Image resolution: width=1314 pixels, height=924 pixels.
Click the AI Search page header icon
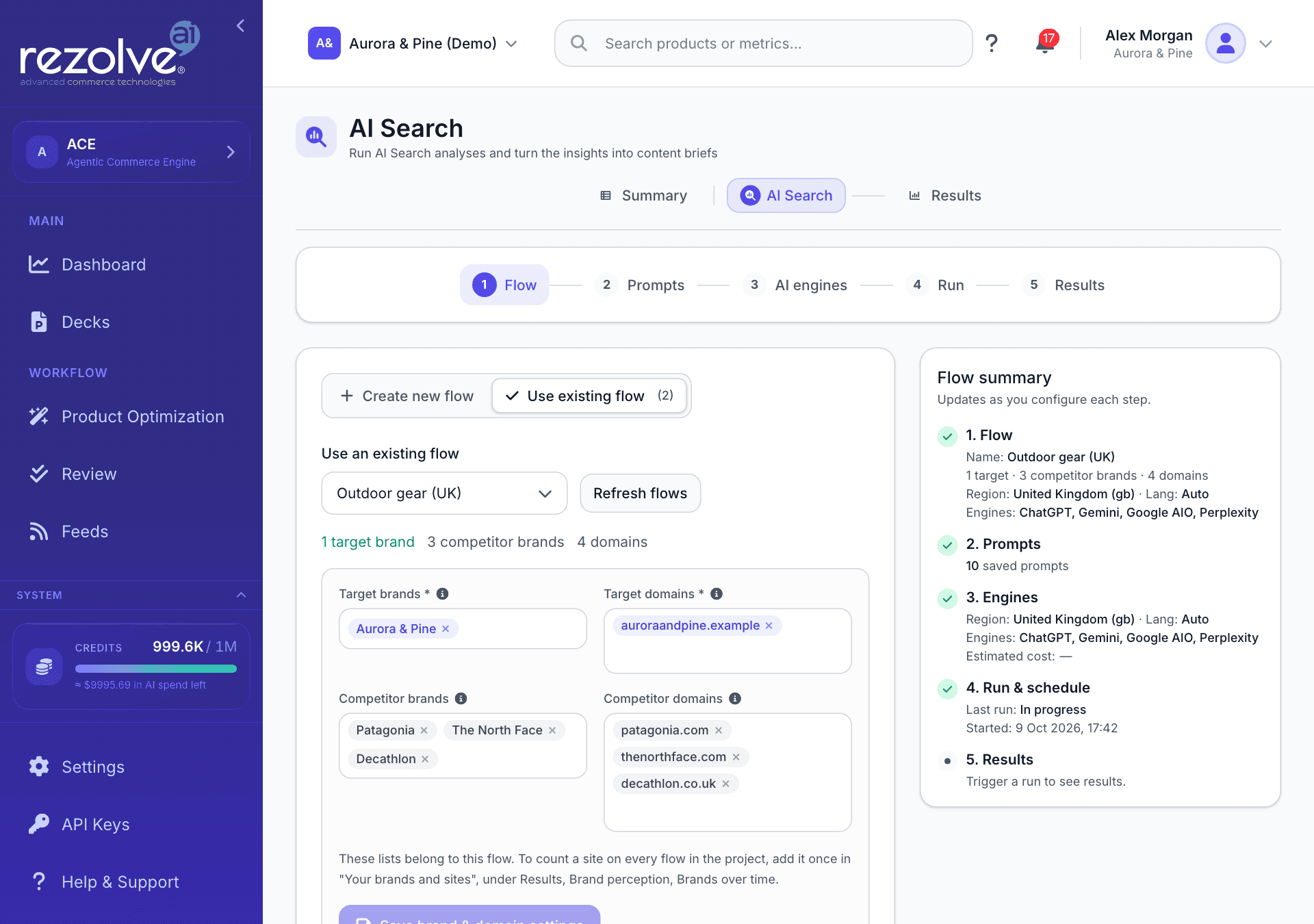tap(315, 137)
